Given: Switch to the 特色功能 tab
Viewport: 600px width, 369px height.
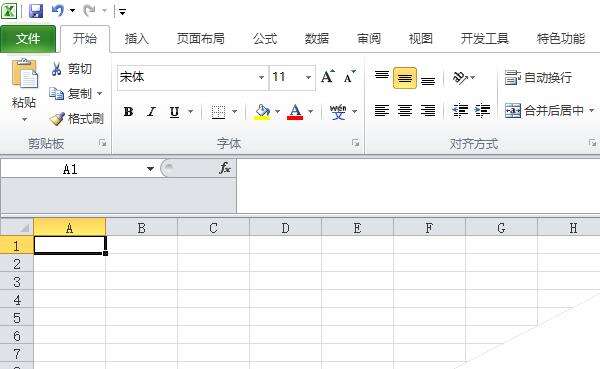Looking at the screenshot, I should (561, 39).
